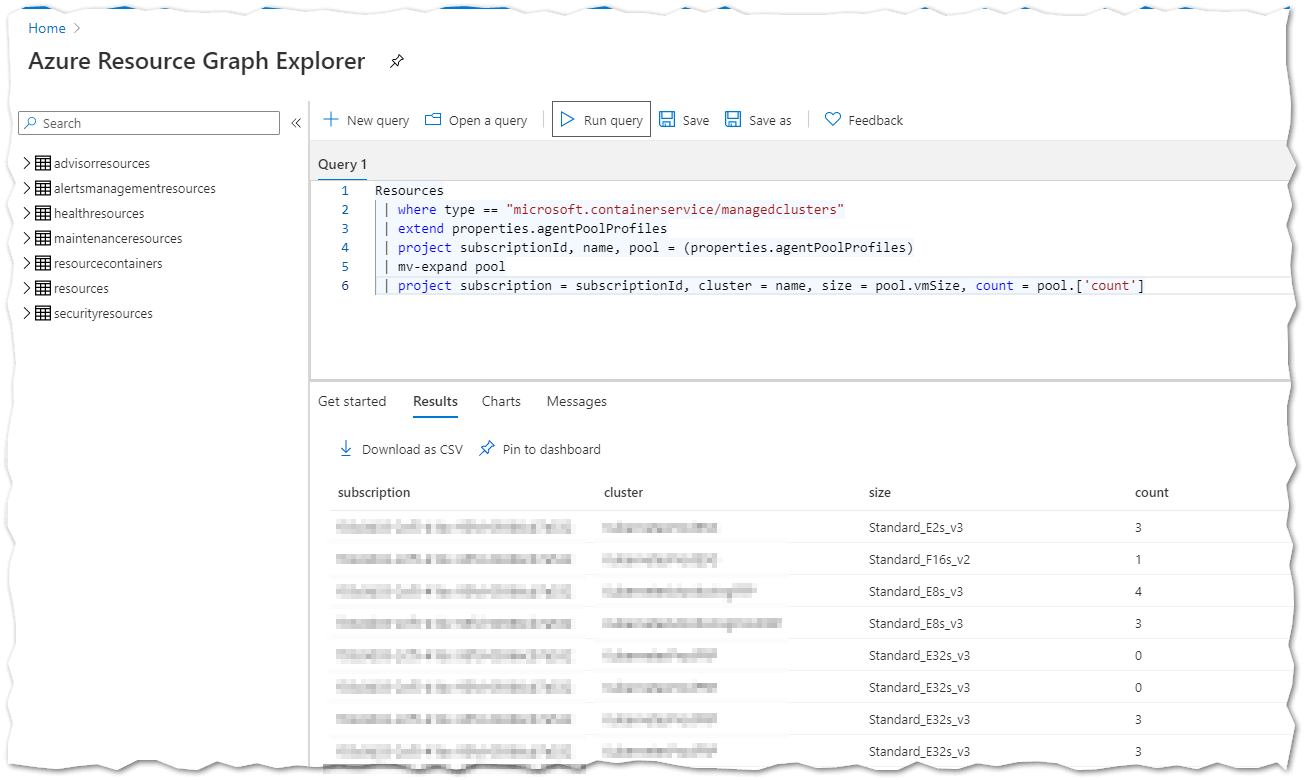Screen dimensions: 1306x780
Task: Click the maintenanceresources table icon
Action: point(43,238)
